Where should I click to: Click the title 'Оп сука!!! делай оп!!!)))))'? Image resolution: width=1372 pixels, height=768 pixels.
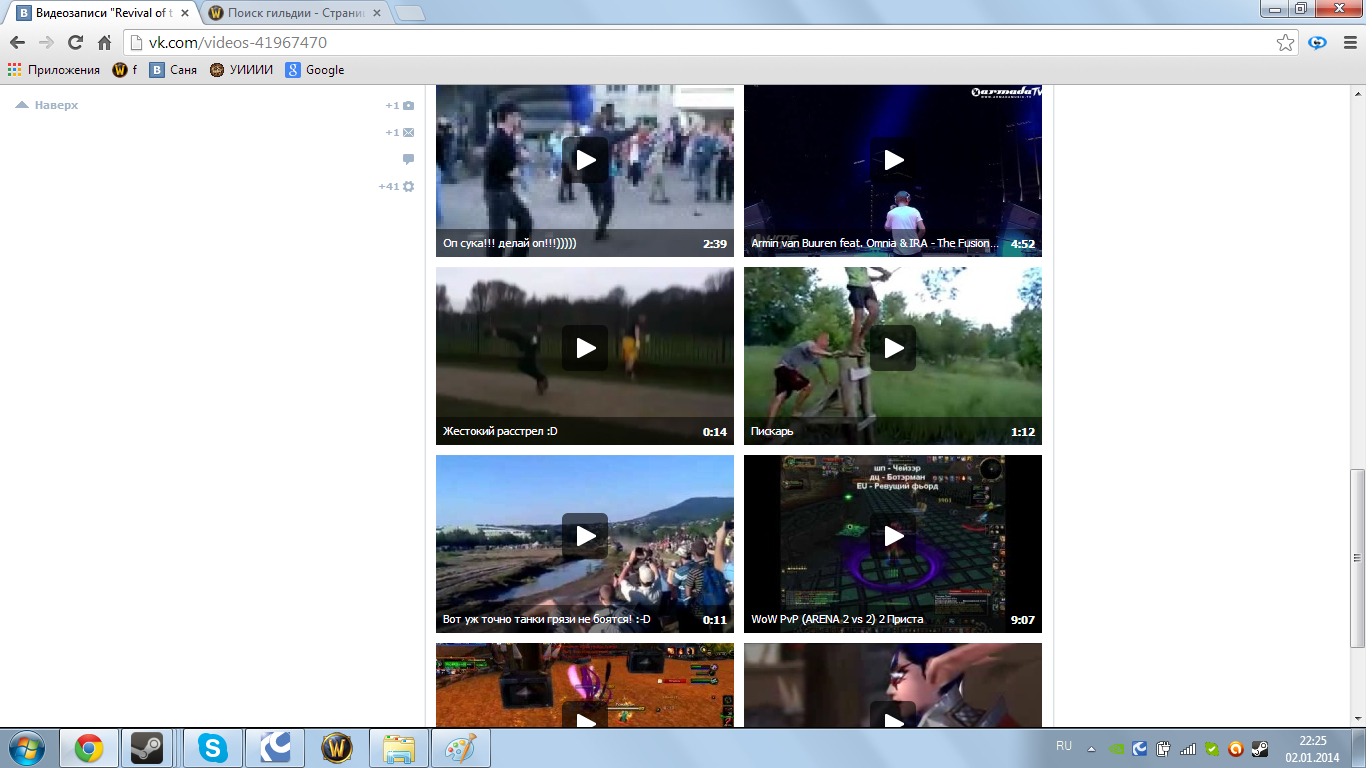[x=510, y=243]
